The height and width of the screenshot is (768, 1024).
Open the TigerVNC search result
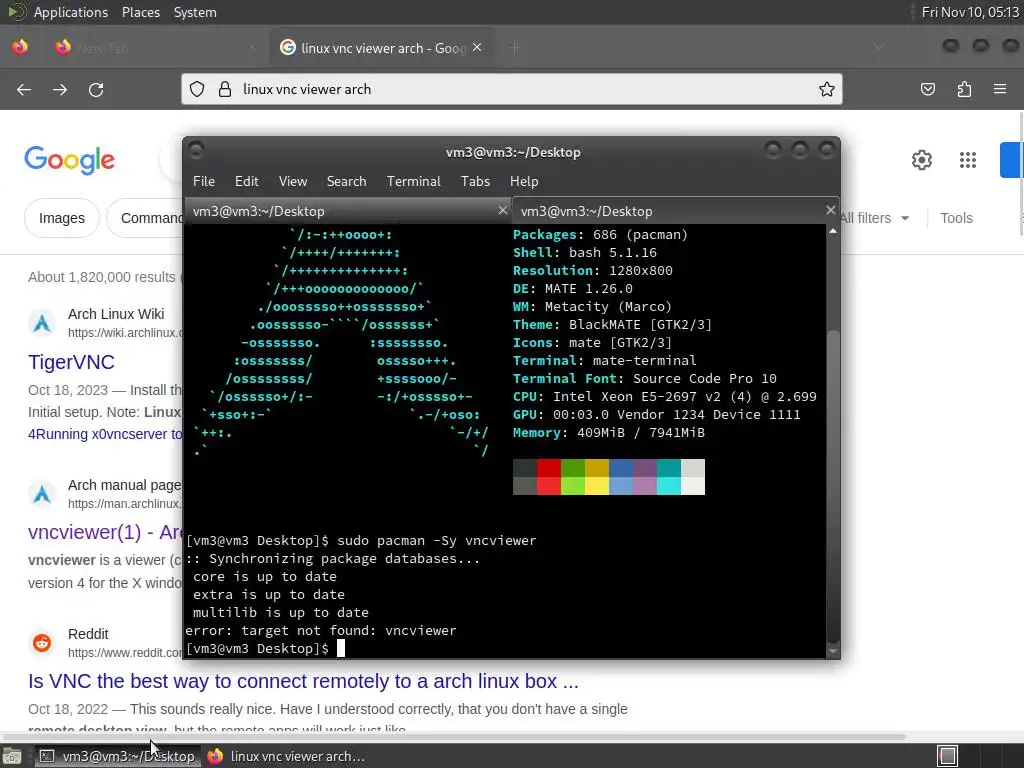pos(71,362)
